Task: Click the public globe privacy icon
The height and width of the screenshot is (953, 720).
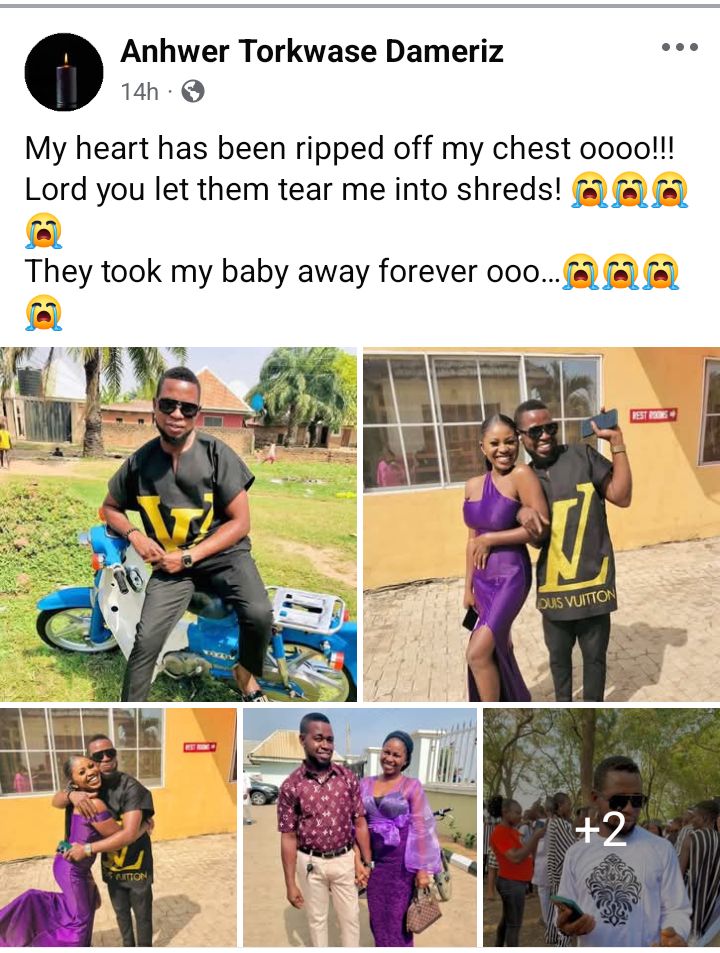Action: 193,92
